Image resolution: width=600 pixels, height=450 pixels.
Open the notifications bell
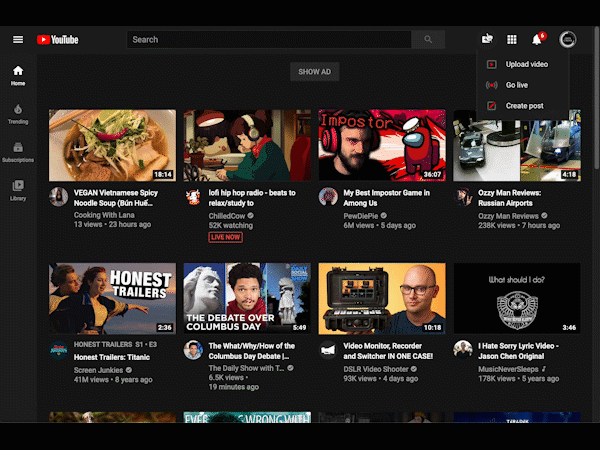click(x=537, y=40)
